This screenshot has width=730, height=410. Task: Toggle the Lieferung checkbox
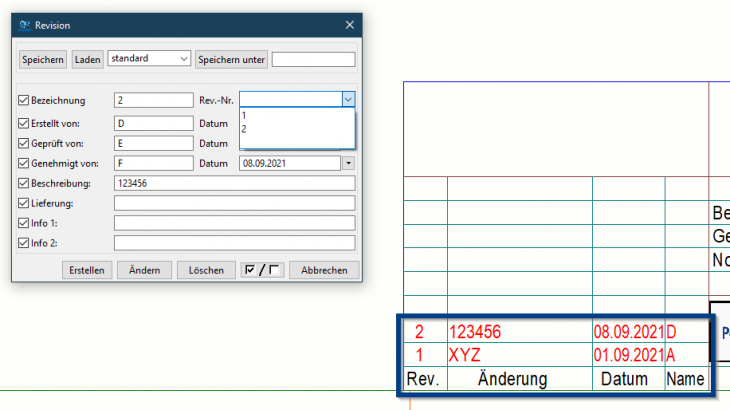pyautogui.click(x=23, y=203)
